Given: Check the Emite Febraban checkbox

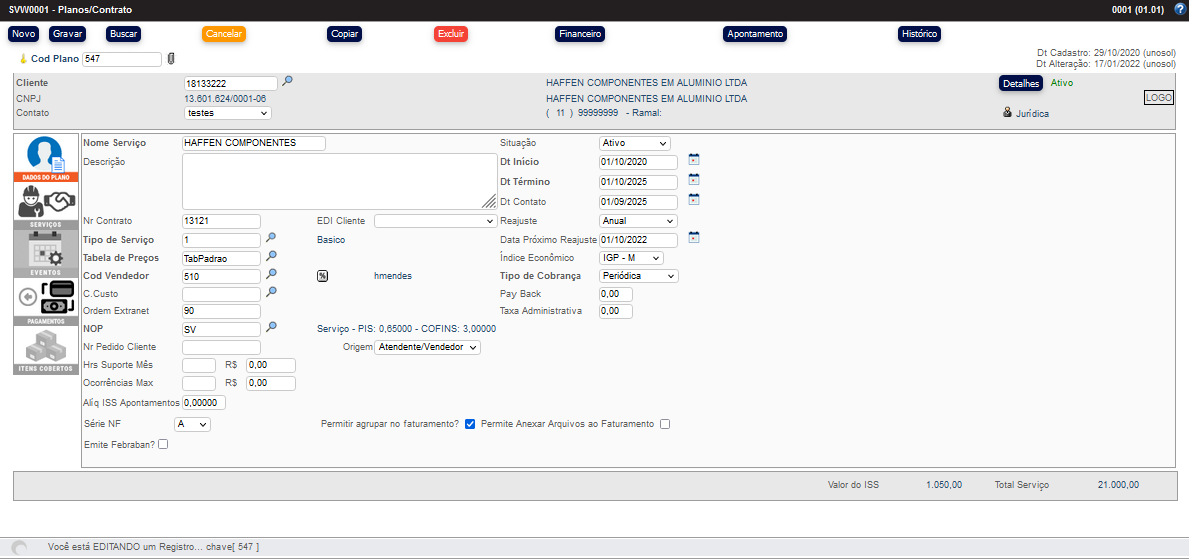Looking at the screenshot, I should 163,444.
